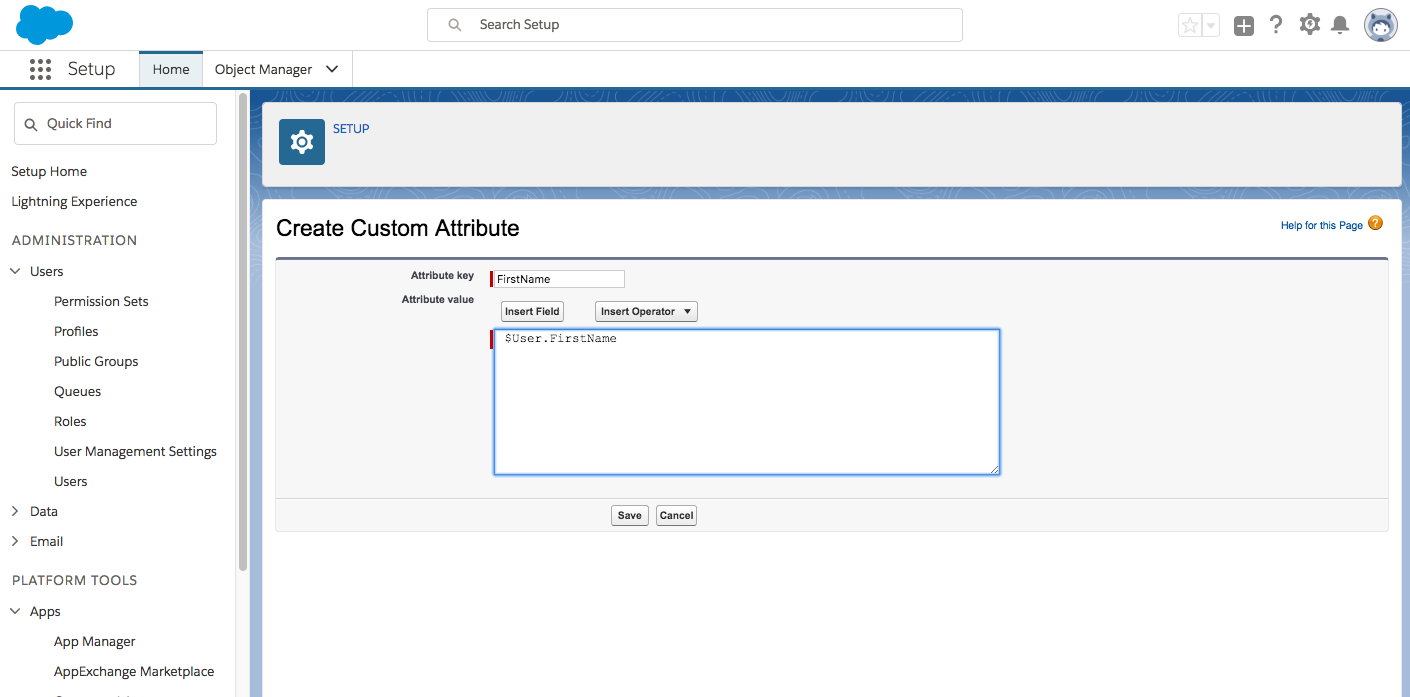Click the sidebar vertical scrollbar
1410x697 pixels.
pyautogui.click(x=243, y=330)
